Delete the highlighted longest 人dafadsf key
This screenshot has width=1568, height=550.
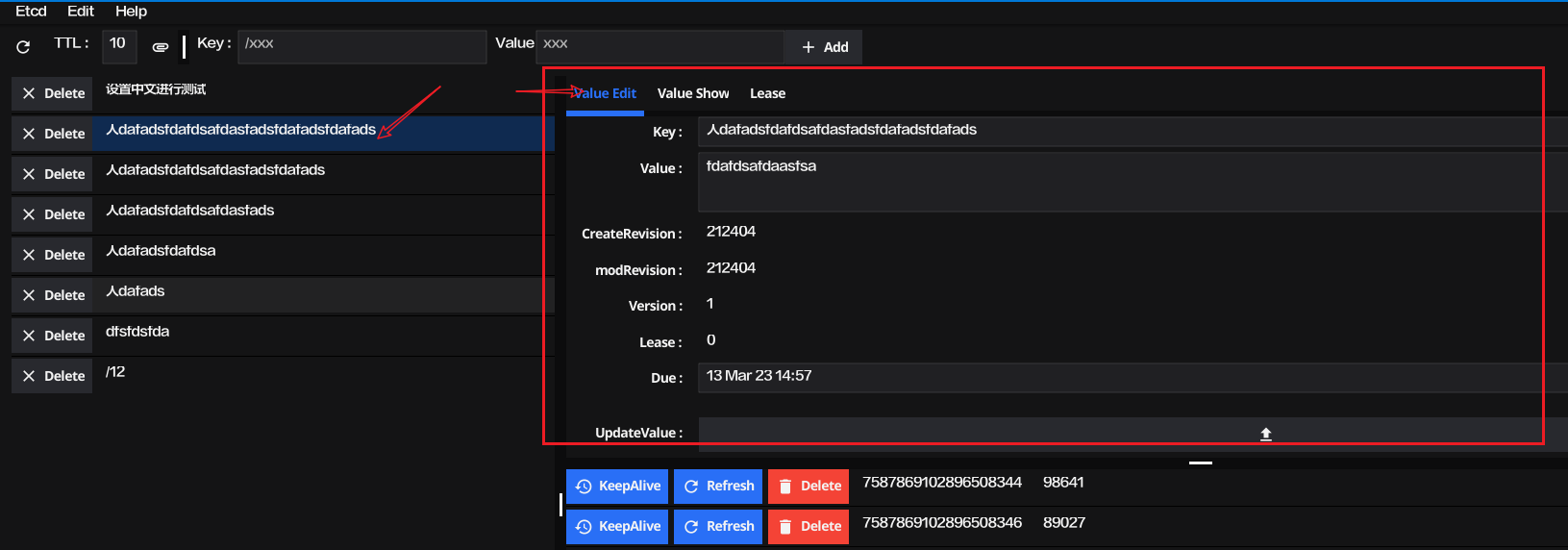(x=52, y=134)
